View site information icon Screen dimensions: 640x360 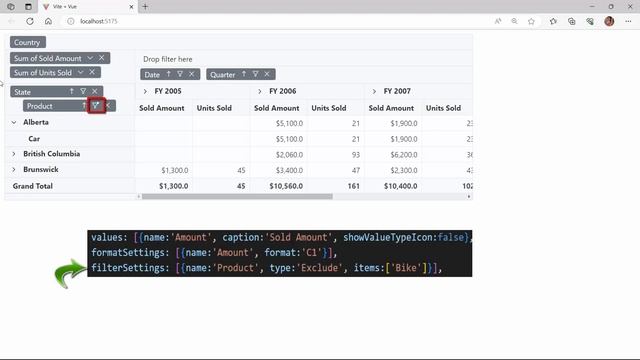[71, 21]
